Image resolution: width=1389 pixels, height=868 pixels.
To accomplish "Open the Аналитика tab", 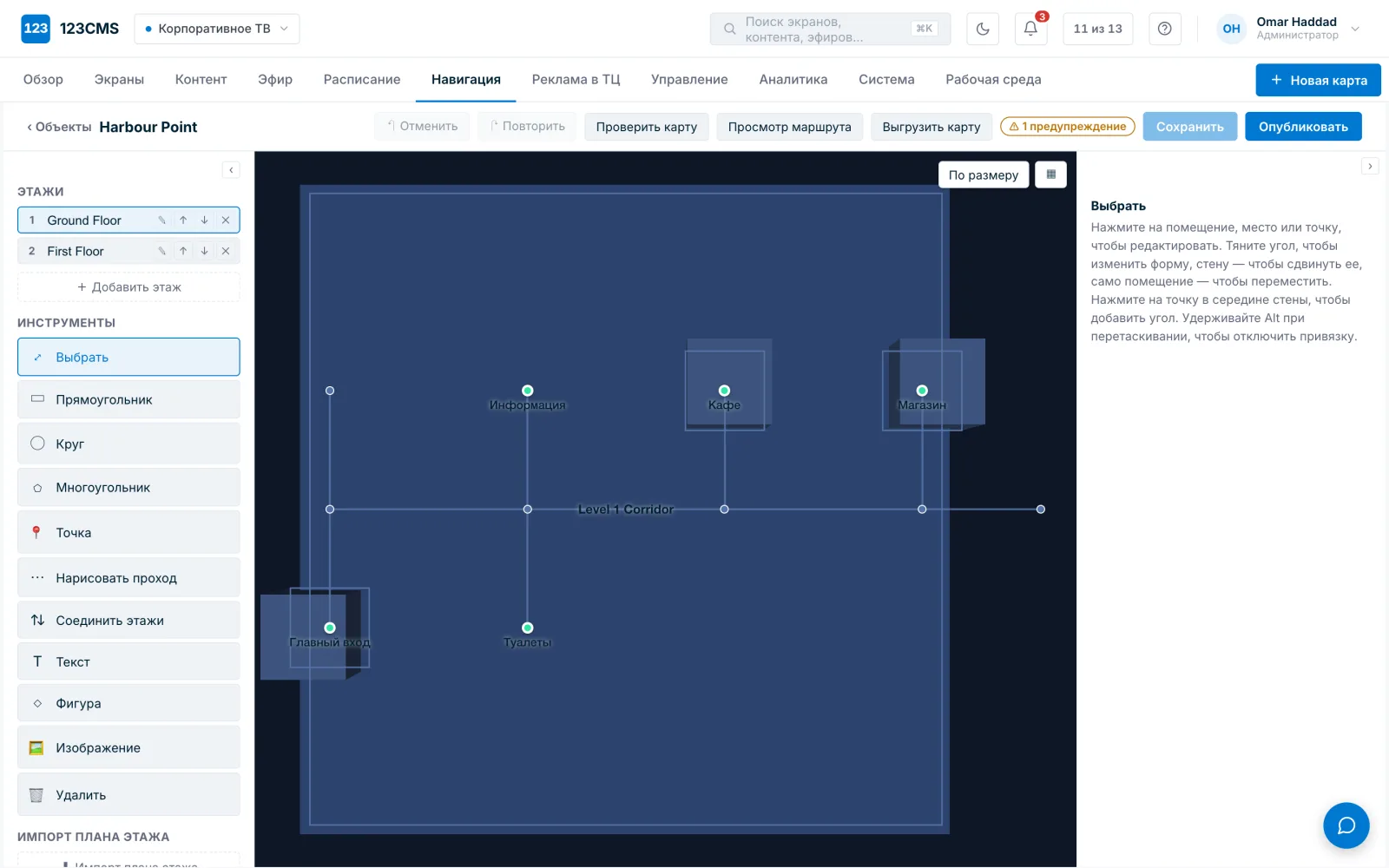I will coord(793,79).
